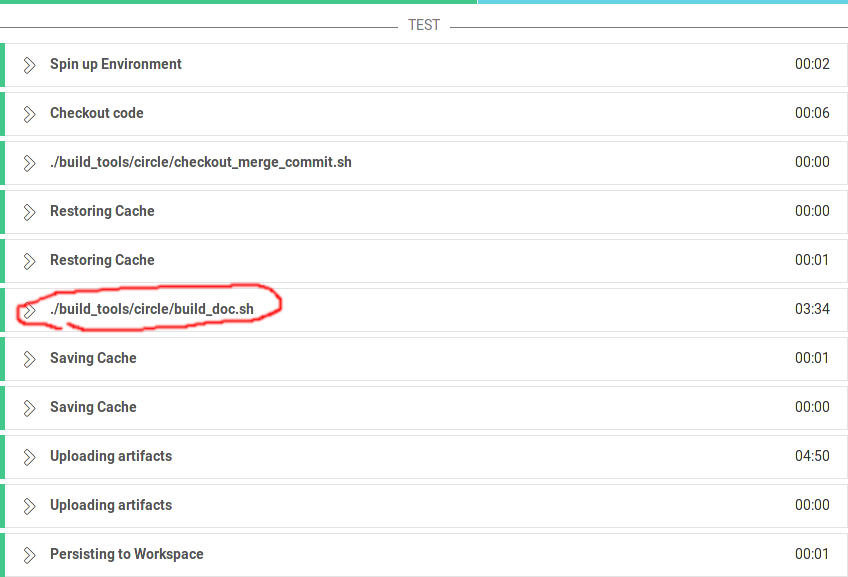Expand the checkout_merge_commit.sh step chevron
The image size is (848, 577).
coord(29,163)
